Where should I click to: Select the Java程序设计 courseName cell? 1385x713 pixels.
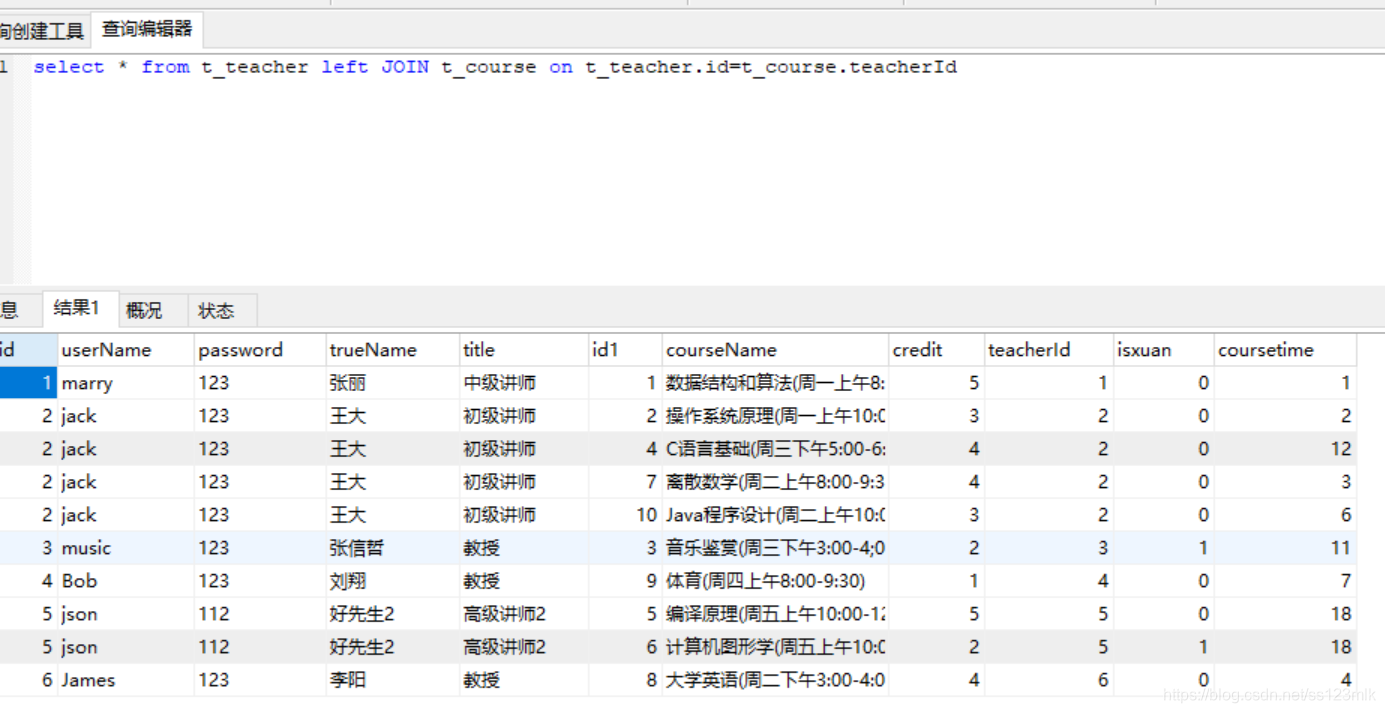775,515
